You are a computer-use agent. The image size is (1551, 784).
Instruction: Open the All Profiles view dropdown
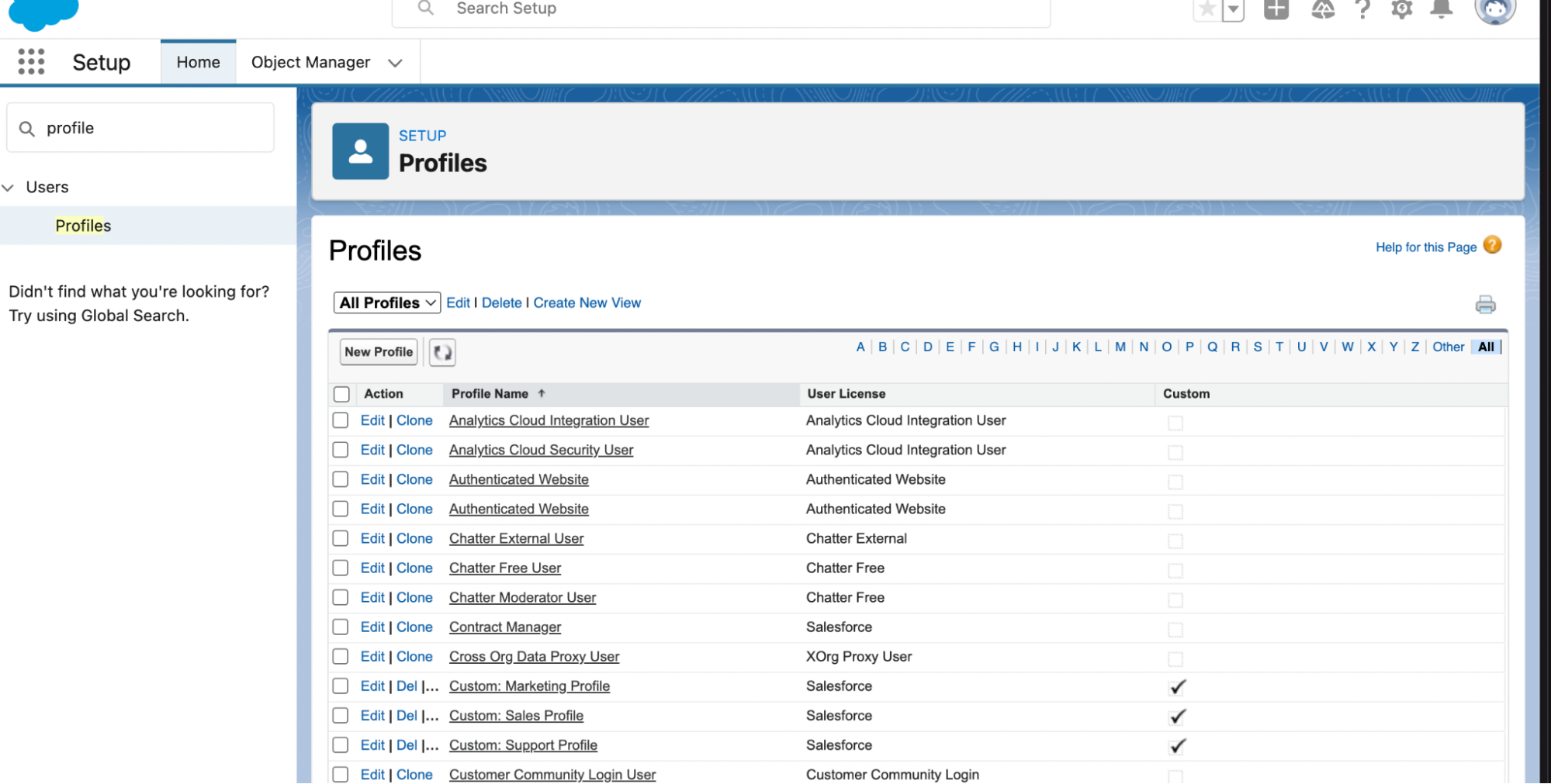[387, 302]
